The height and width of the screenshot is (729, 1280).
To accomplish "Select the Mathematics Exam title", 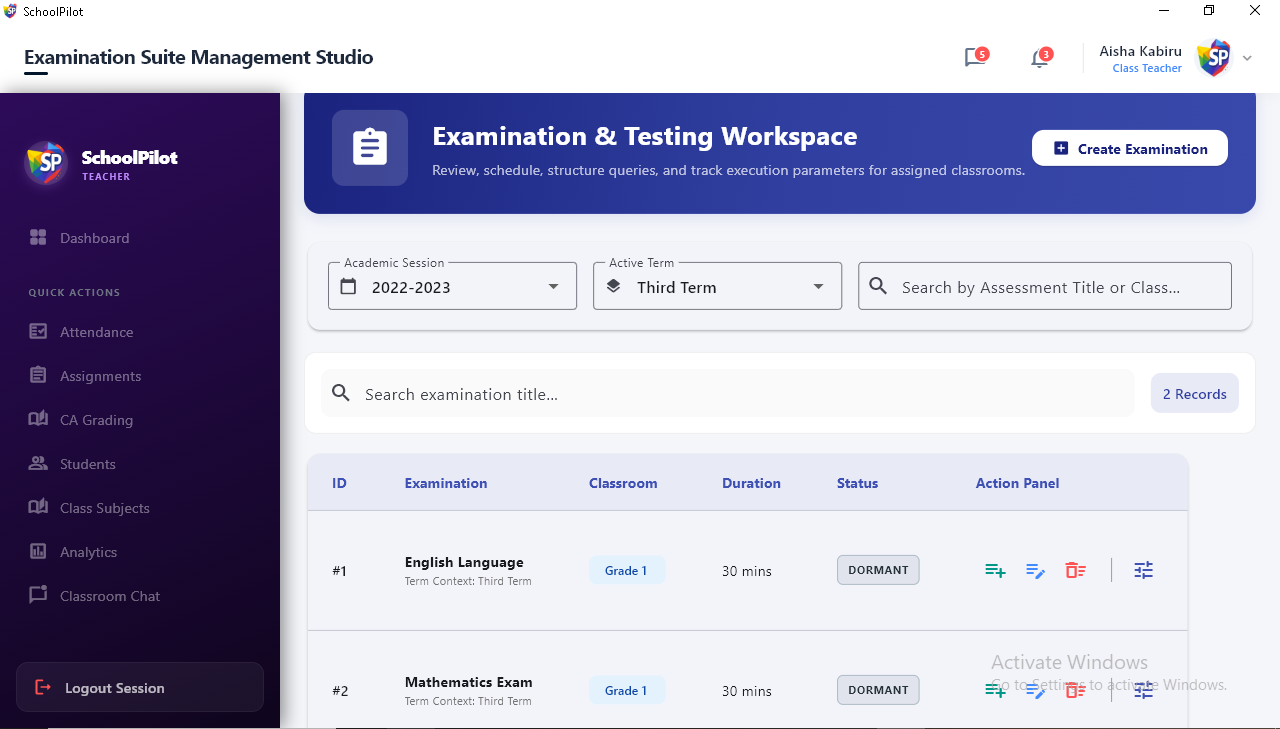I will [469, 682].
